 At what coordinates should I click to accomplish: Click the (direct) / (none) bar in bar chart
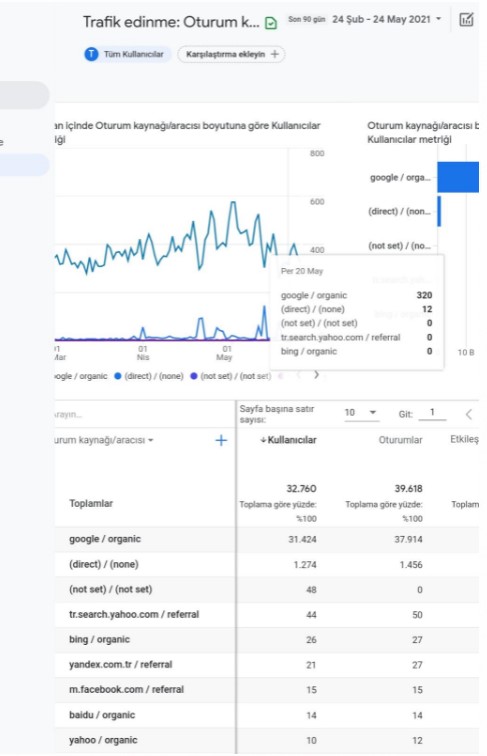[x=439, y=211]
